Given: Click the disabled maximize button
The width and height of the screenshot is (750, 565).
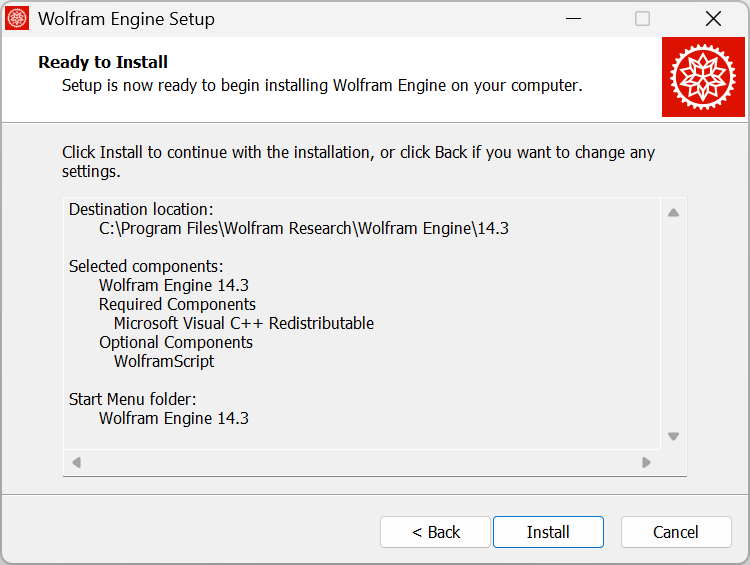Looking at the screenshot, I should pyautogui.click(x=642, y=19).
